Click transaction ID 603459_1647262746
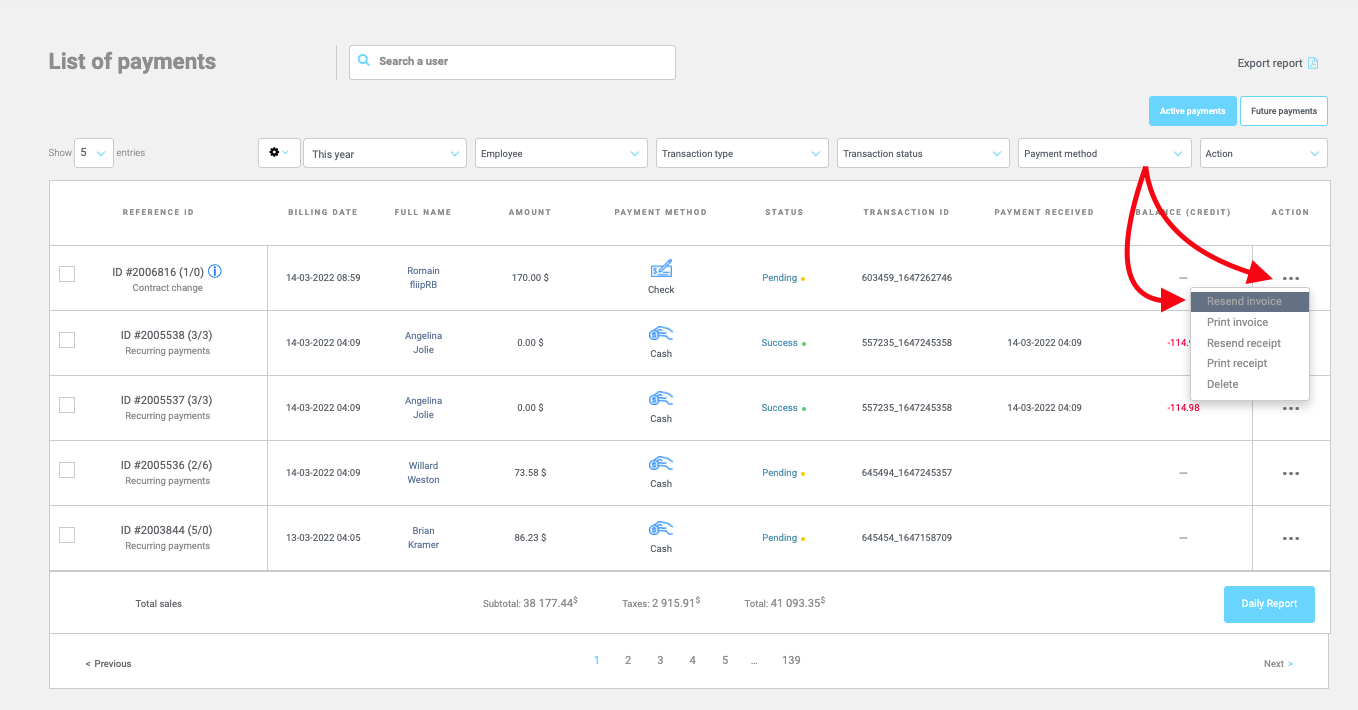Viewport: 1358px width, 710px height. (907, 278)
